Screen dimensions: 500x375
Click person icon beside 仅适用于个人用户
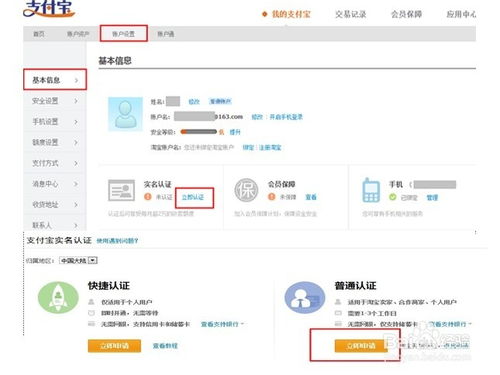[x=91, y=302]
